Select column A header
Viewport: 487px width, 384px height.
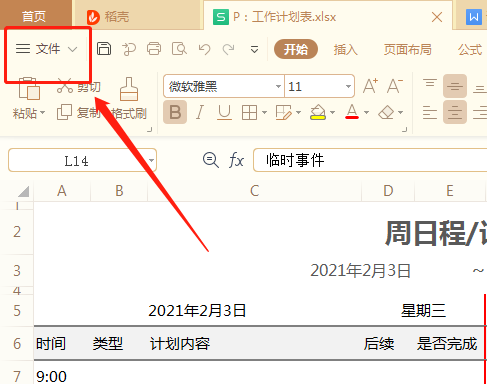(62, 191)
